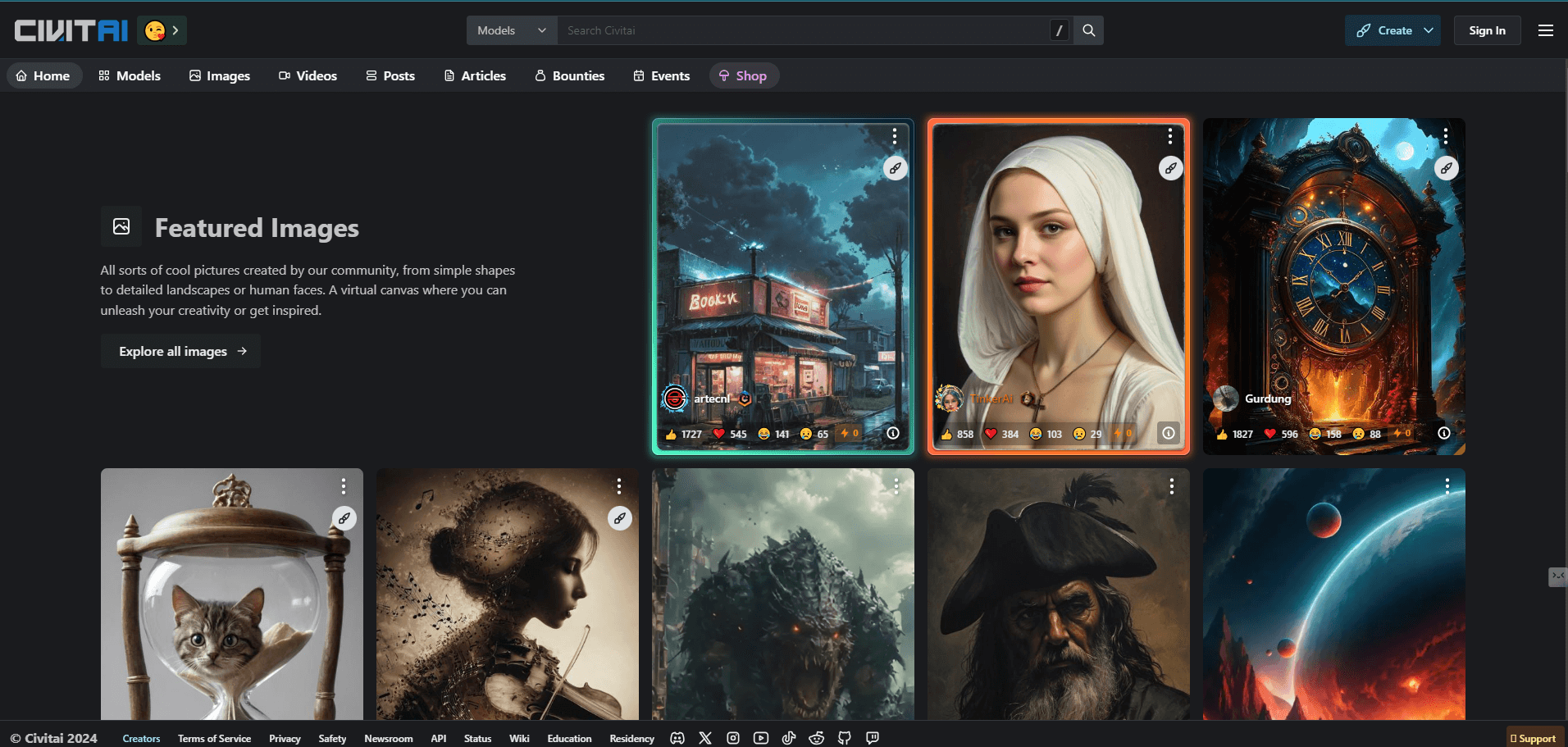Open the Creators footer link
Screen dimensions: 1568x747
[141, 739]
